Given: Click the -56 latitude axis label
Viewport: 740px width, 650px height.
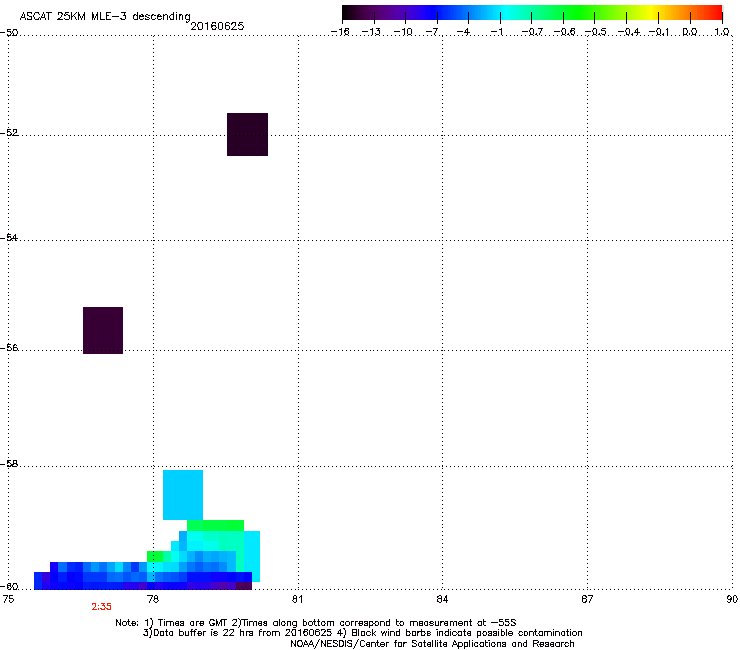Looking at the screenshot, I should click(9, 347).
